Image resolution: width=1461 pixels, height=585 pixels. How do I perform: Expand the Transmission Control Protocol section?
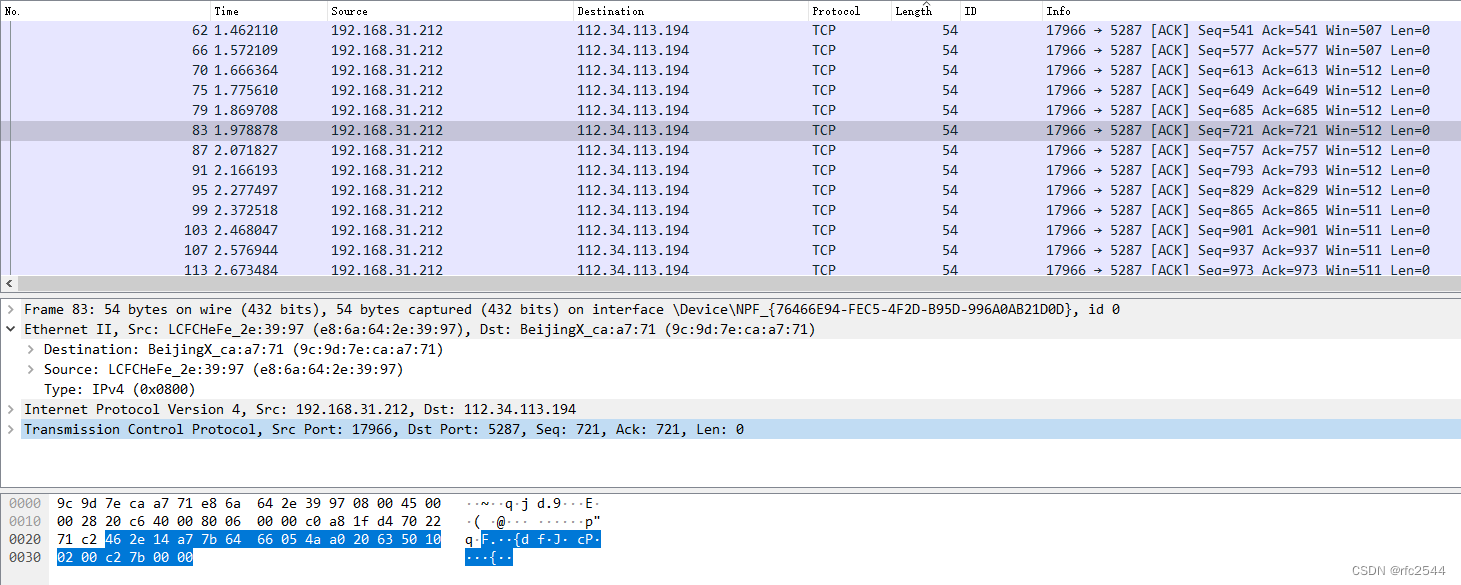10,429
